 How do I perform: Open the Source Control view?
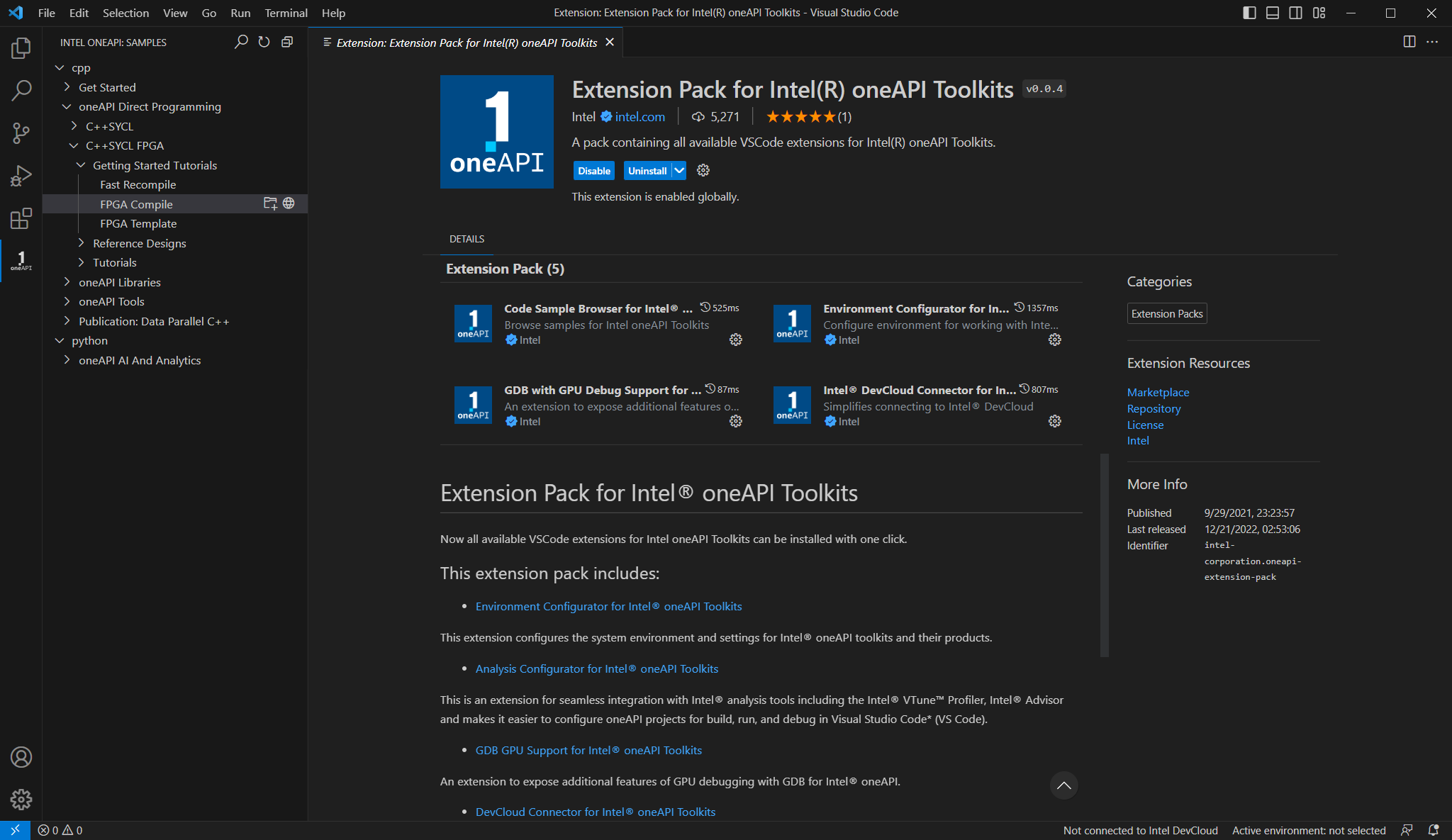tap(21, 133)
